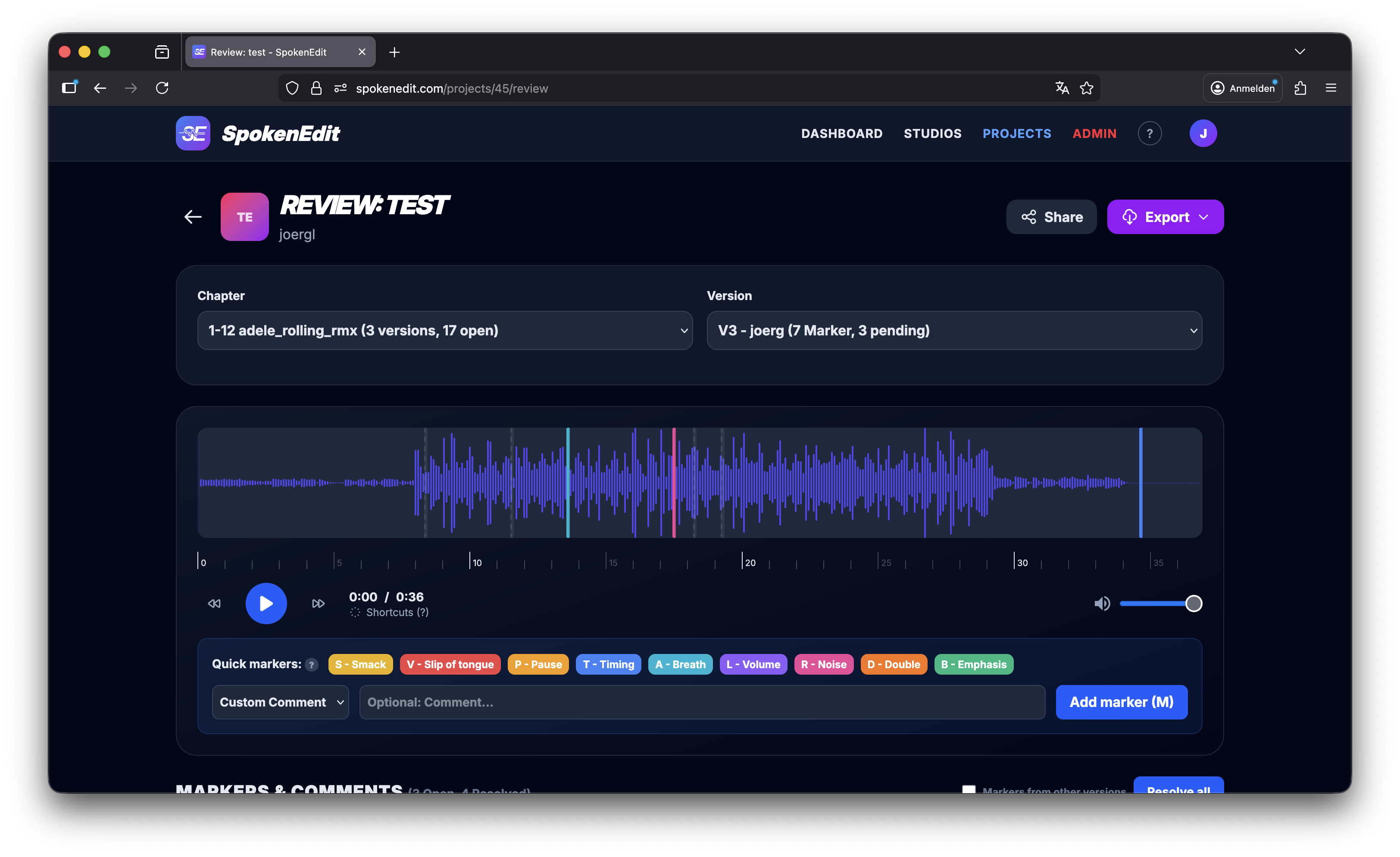Open the Studios nav item
This screenshot has height=857, width=1400.
(932, 134)
